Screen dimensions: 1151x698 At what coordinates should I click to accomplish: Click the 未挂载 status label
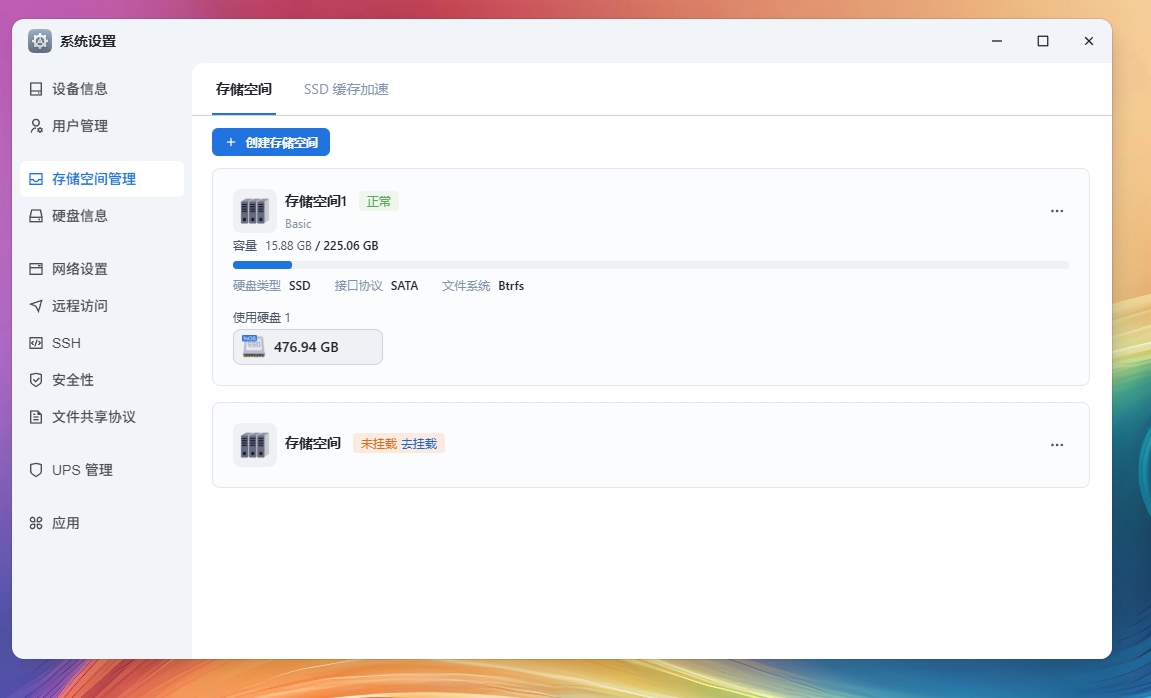(x=379, y=444)
